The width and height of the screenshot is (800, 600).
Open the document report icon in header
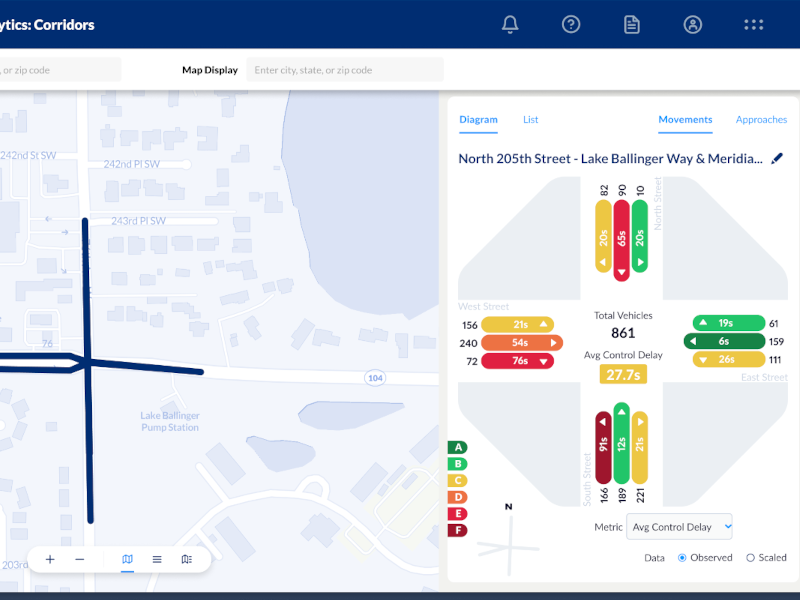[x=632, y=24]
